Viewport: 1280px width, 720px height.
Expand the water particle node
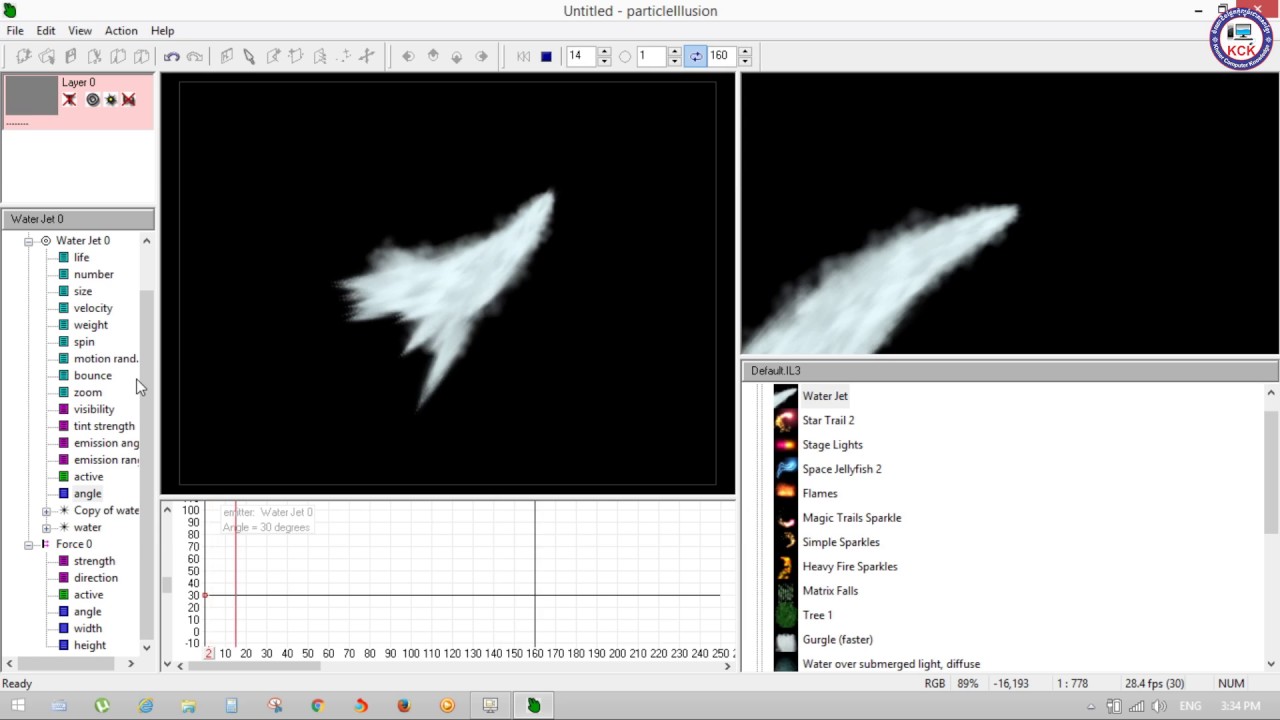pyautogui.click(x=46, y=528)
